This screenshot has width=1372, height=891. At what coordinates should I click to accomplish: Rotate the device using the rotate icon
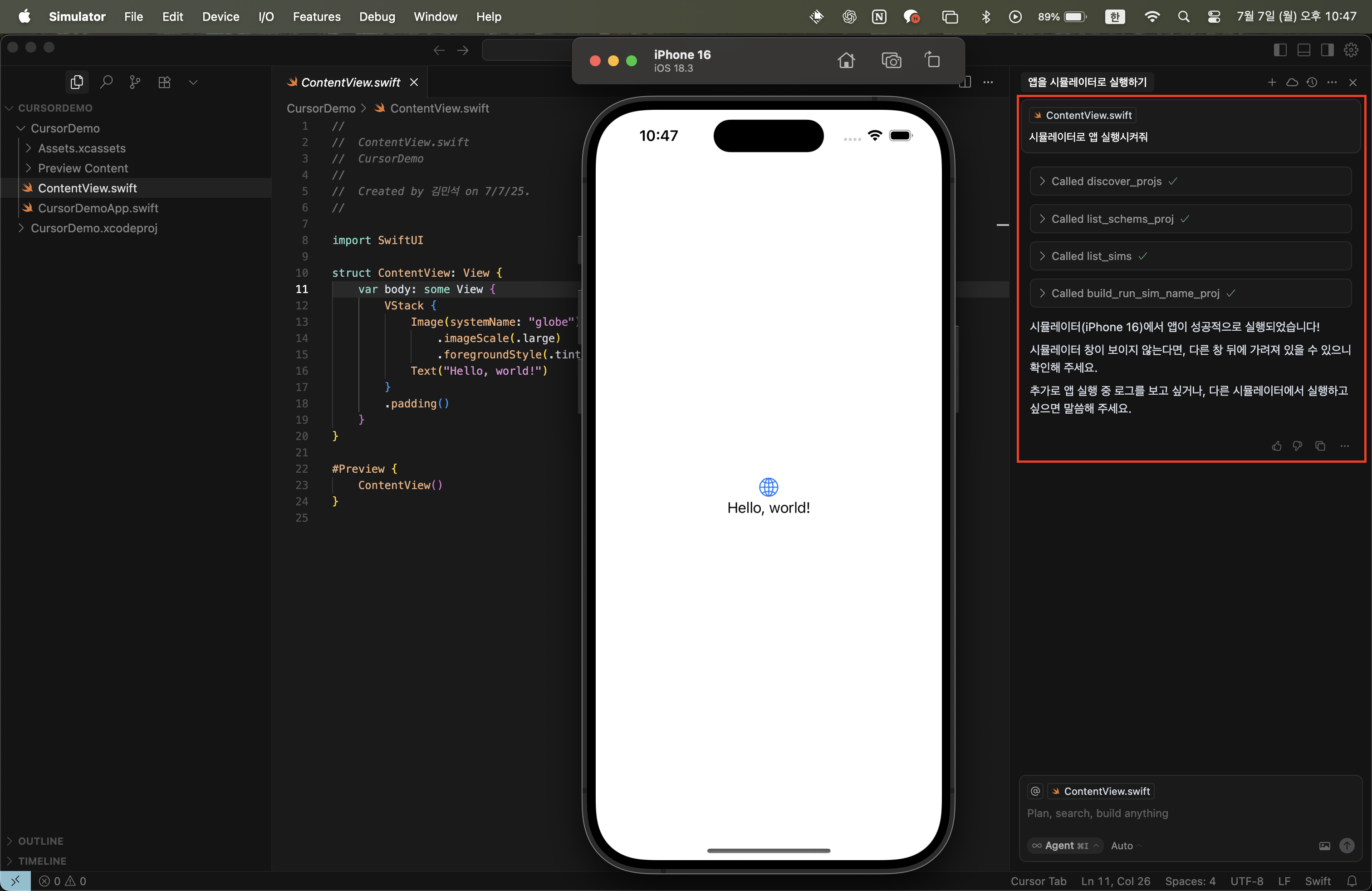tap(932, 60)
